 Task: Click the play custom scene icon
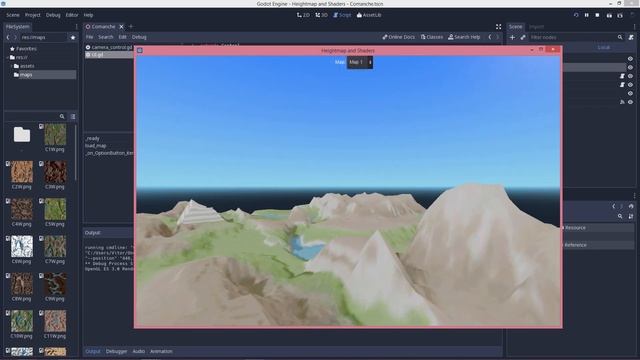tap(620, 15)
